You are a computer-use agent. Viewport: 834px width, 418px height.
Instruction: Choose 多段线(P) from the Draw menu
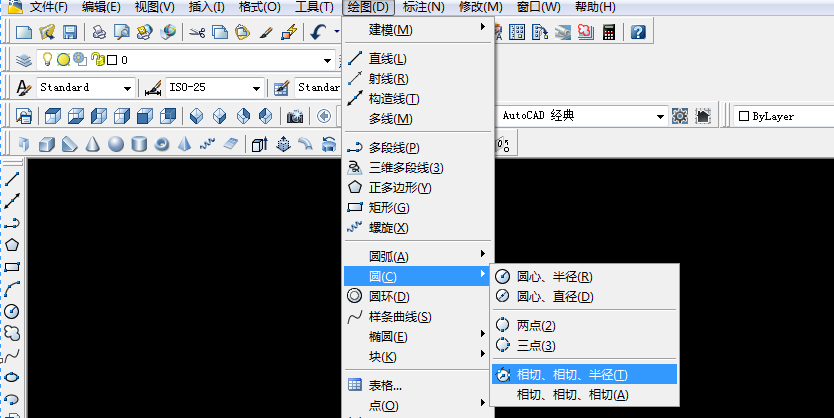[419, 147]
